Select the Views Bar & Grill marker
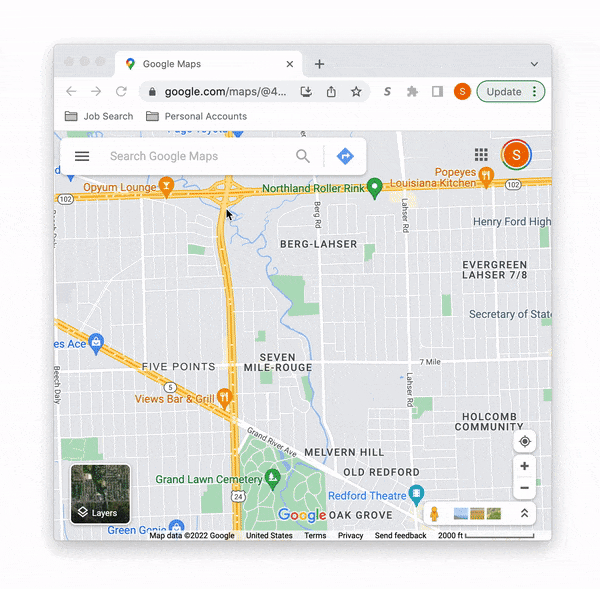The height and width of the screenshot is (589, 600). tap(225, 397)
